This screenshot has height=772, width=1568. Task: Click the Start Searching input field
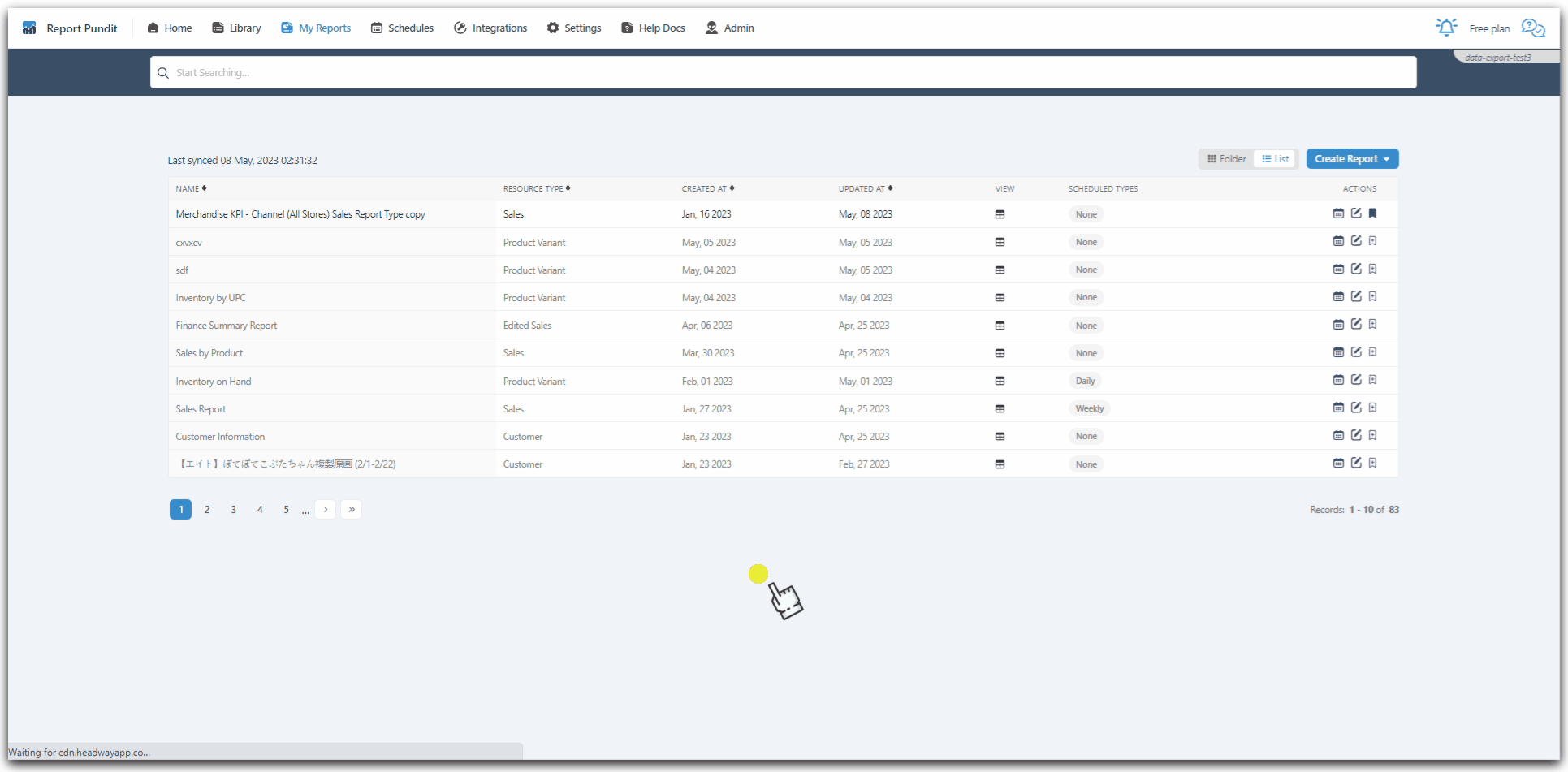click(x=783, y=72)
